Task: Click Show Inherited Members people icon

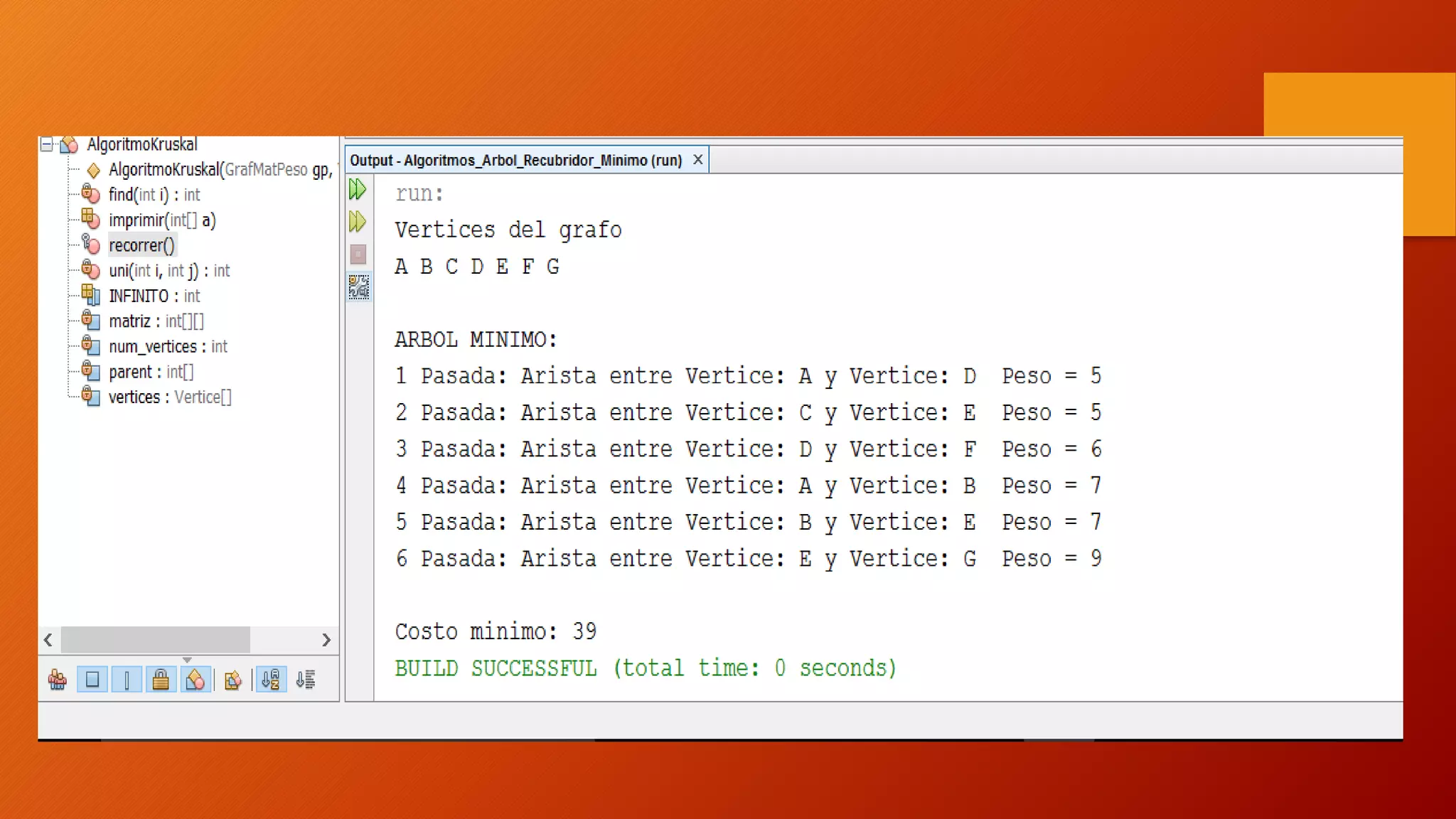Action: click(x=58, y=680)
